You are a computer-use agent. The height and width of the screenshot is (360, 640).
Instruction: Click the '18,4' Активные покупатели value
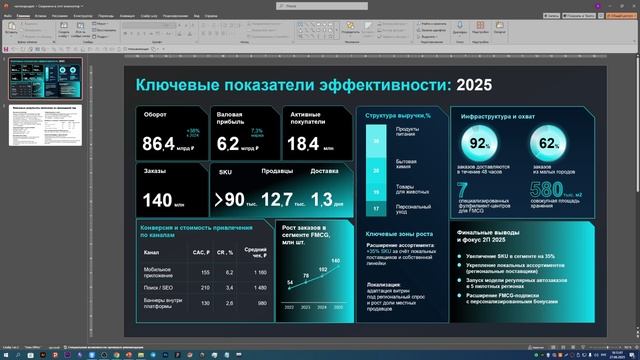[303, 144]
